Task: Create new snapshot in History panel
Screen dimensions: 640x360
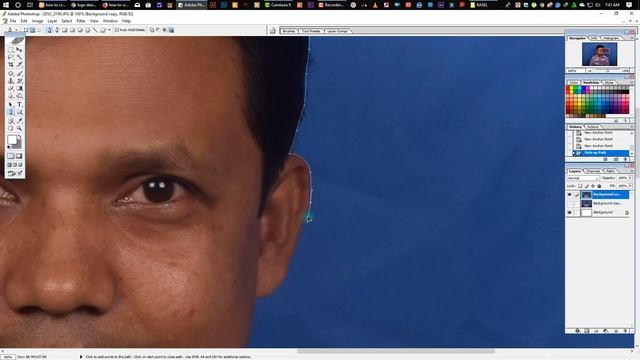Action: click(616, 159)
